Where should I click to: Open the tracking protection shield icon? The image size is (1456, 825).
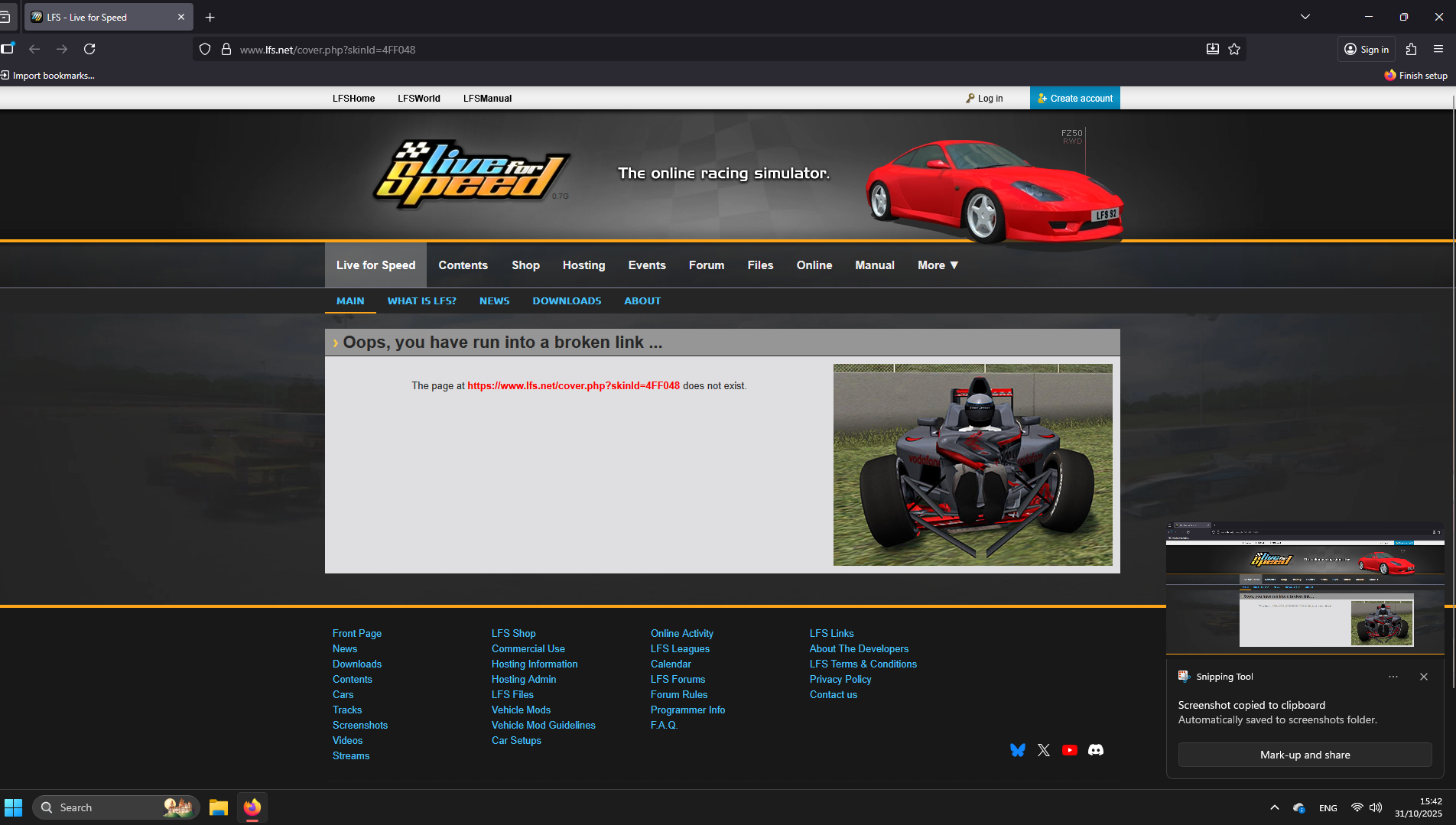click(205, 50)
